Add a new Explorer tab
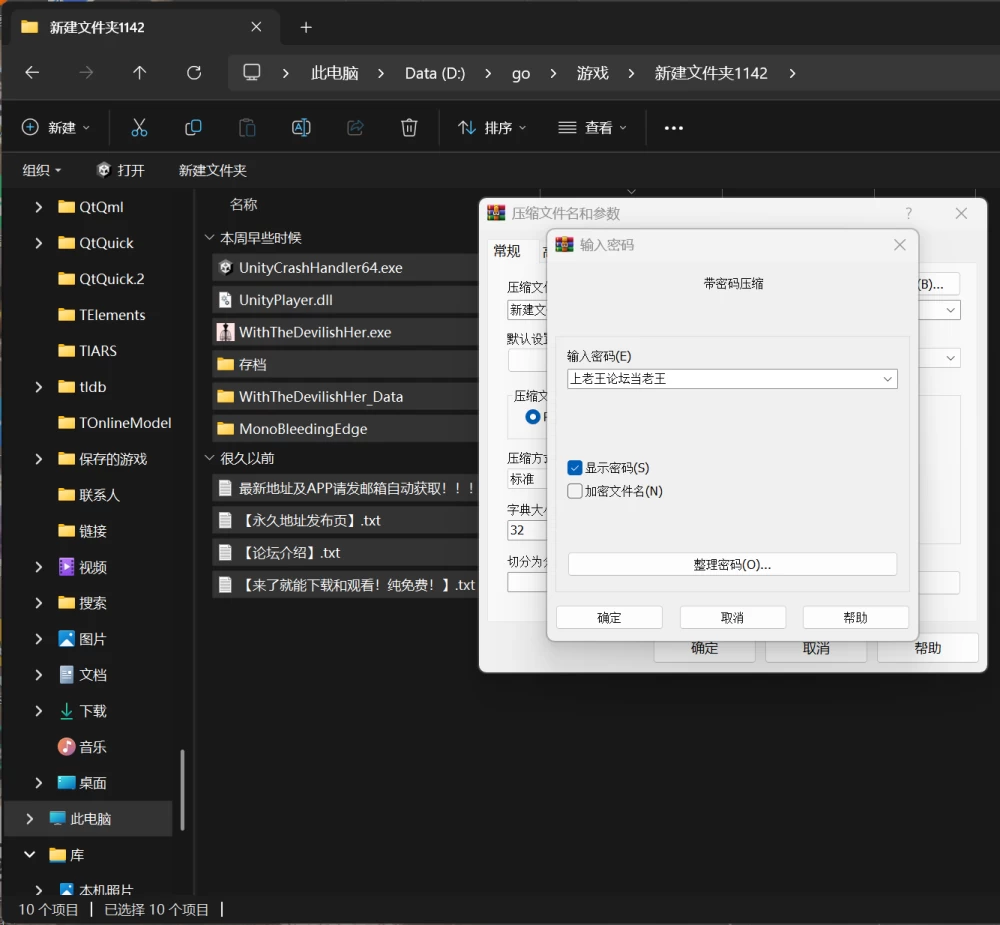This screenshot has height=925, width=1000. 306,27
